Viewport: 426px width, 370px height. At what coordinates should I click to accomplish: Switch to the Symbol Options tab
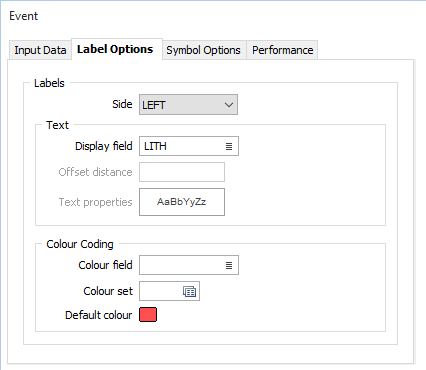tap(203, 50)
